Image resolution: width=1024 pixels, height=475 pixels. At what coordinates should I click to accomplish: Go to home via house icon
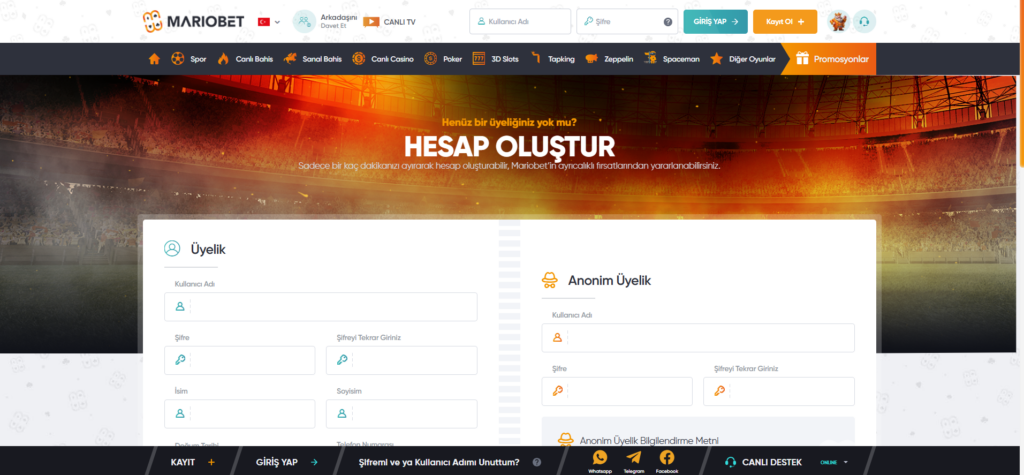[154, 59]
